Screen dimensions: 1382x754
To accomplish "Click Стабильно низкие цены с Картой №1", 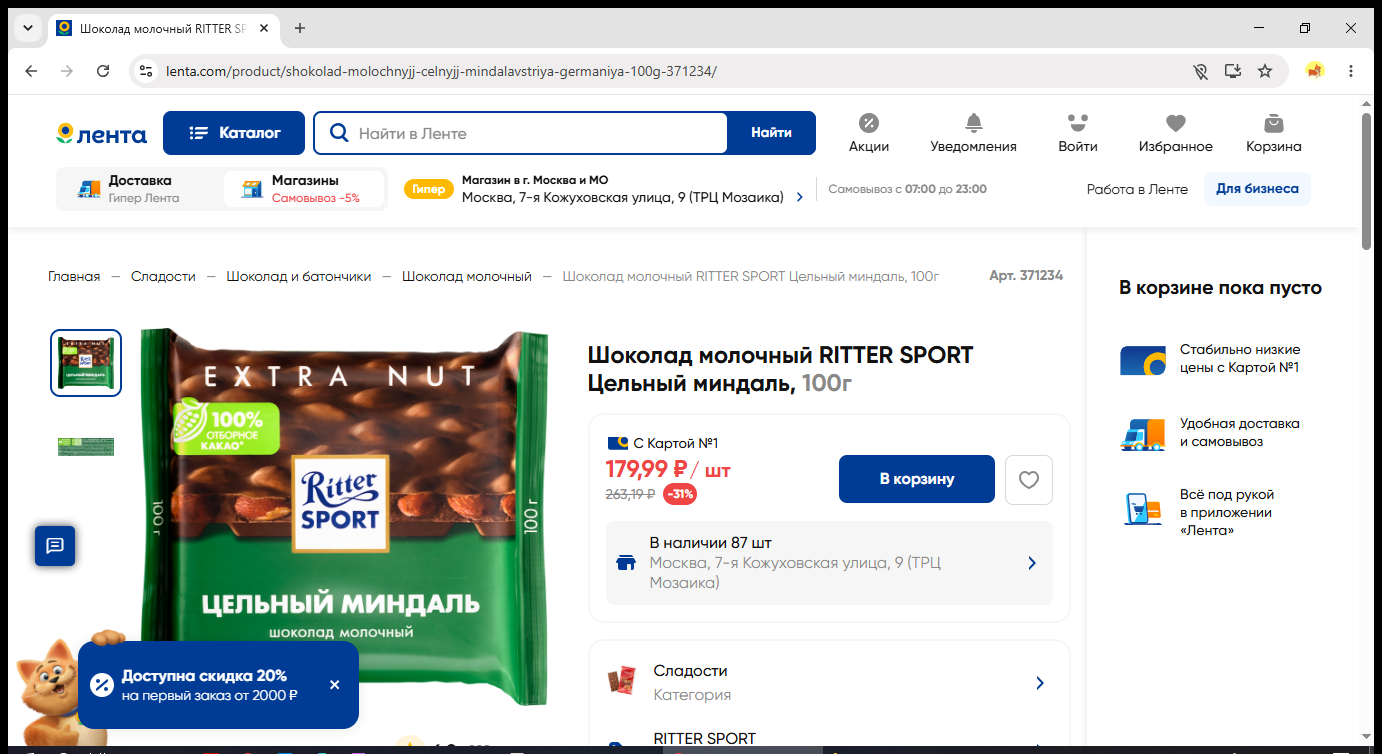I will coord(1240,359).
